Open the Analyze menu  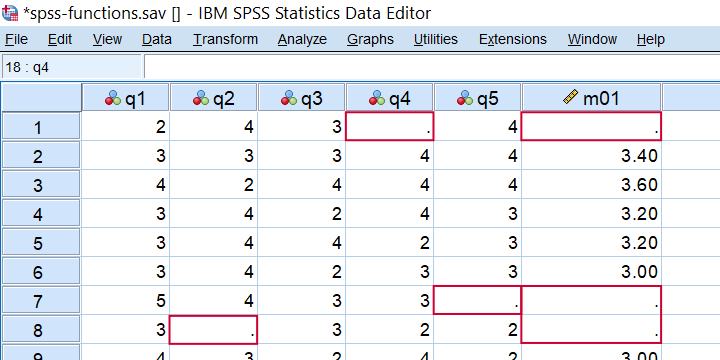pyautogui.click(x=302, y=39)
